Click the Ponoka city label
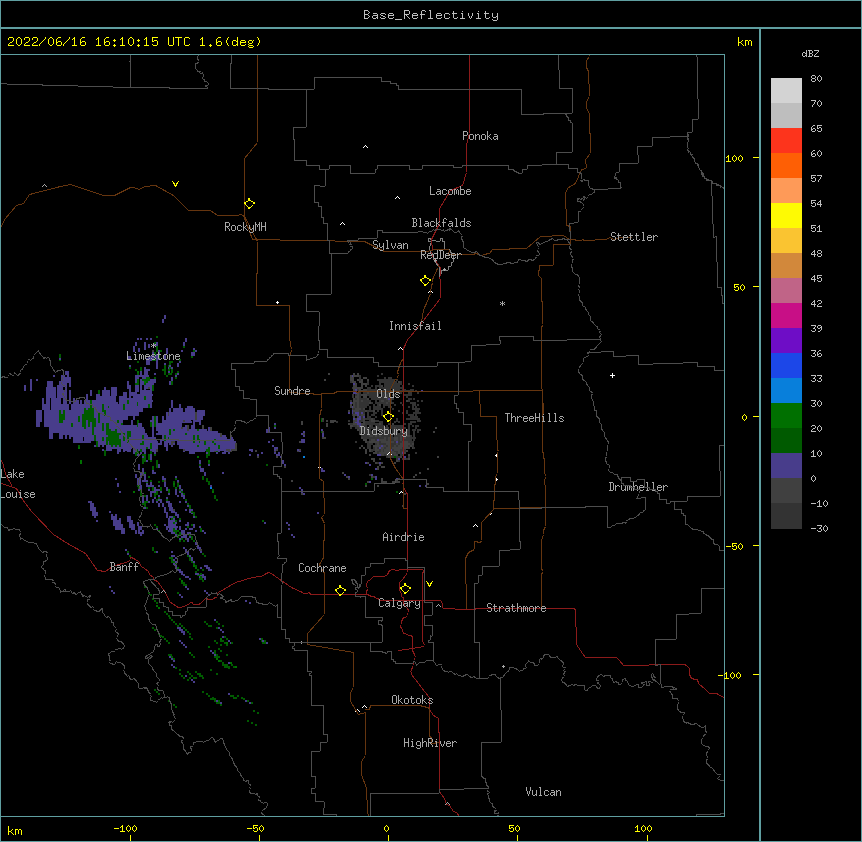This screenshot has height=842, width=862. [x=480, y=136]
